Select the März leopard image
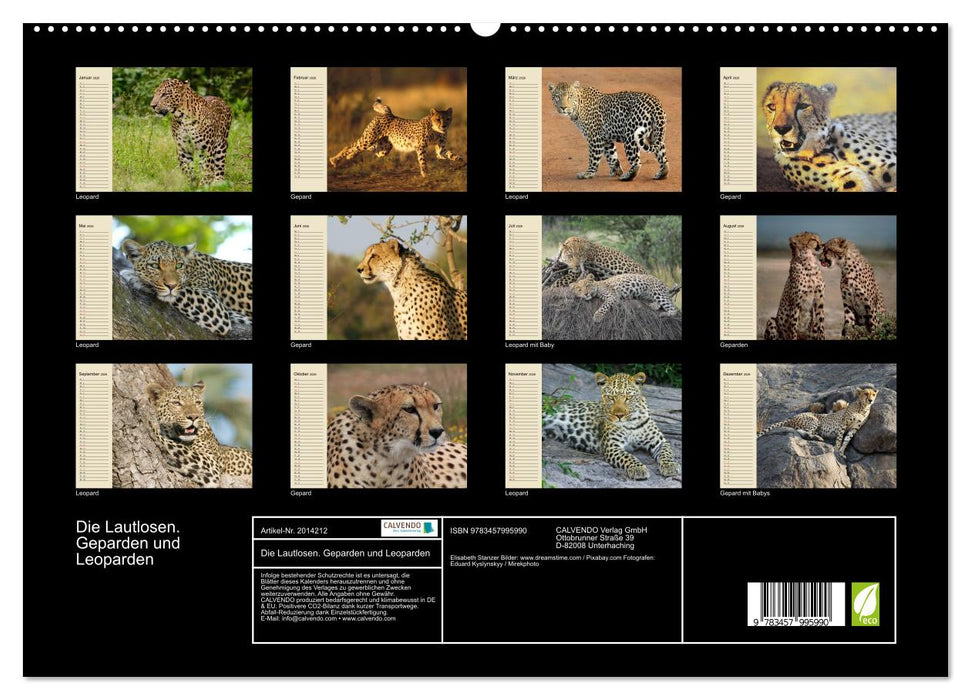 pyautogui.click(x=612, y=131)
